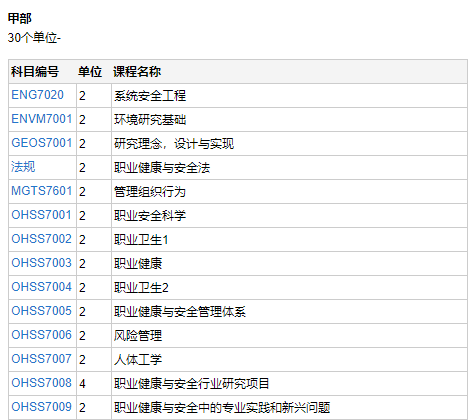Click the 单位 column header
The height and width of the screenshot is (420, 472).
(x=90, y=72)
